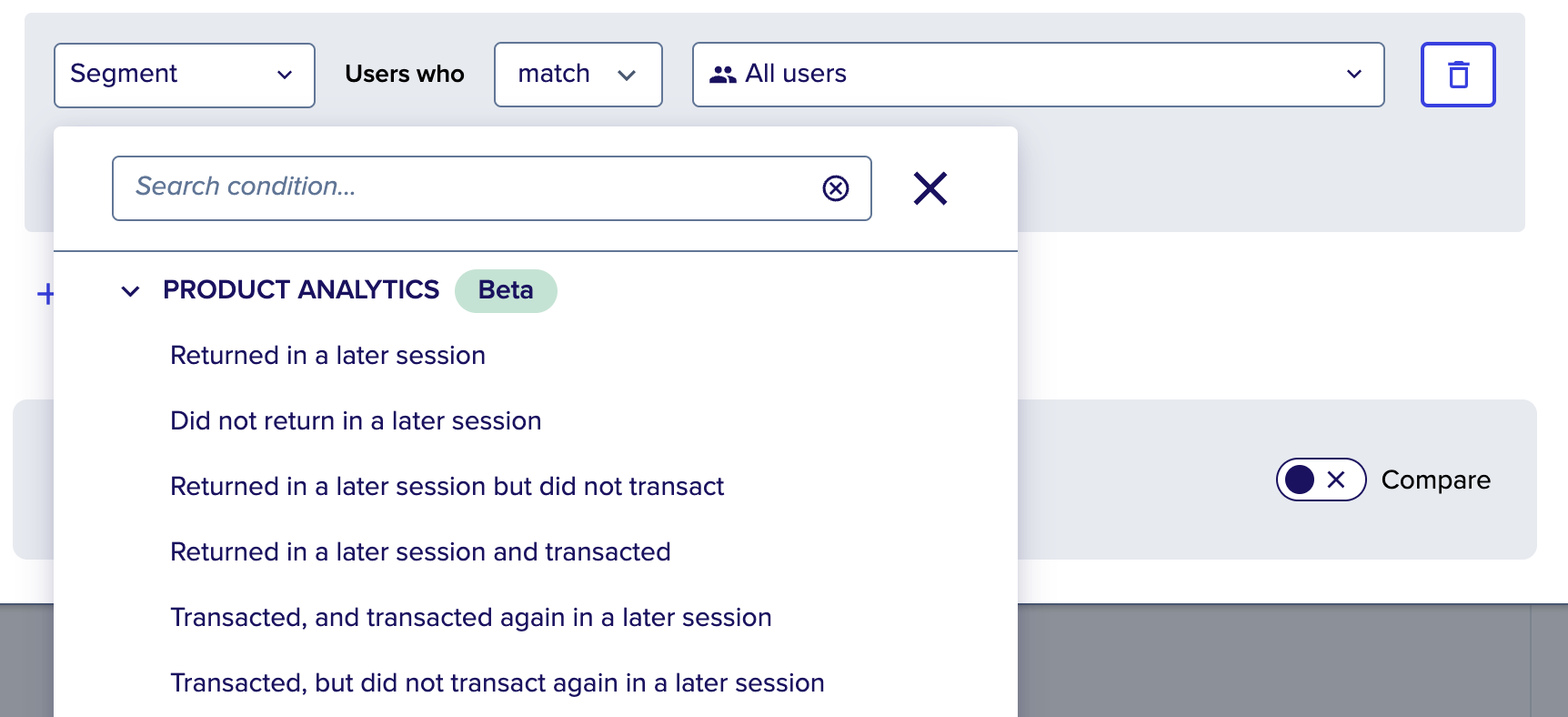Click the plus icon to add condition
This screenshot has width=1568, height=717.
coord(45,294)
